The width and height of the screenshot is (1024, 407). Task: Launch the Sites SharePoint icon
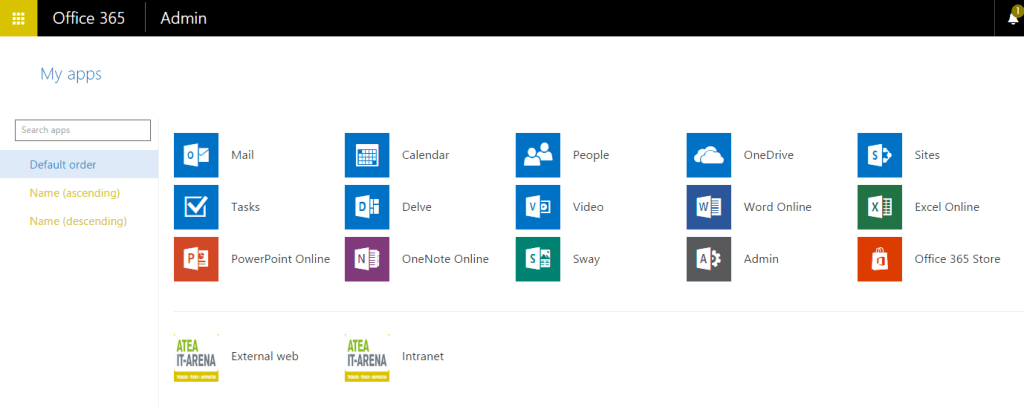880,155
